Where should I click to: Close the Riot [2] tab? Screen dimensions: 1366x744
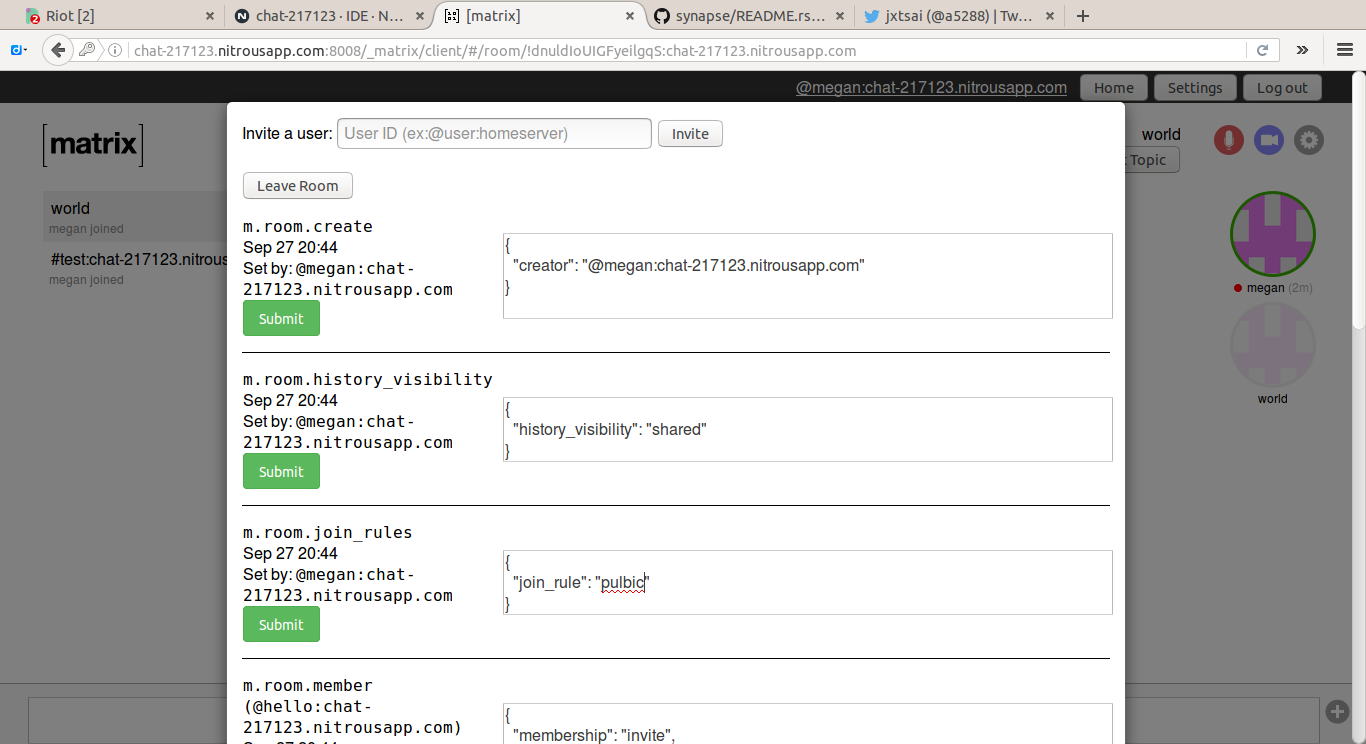coord(209,16)
